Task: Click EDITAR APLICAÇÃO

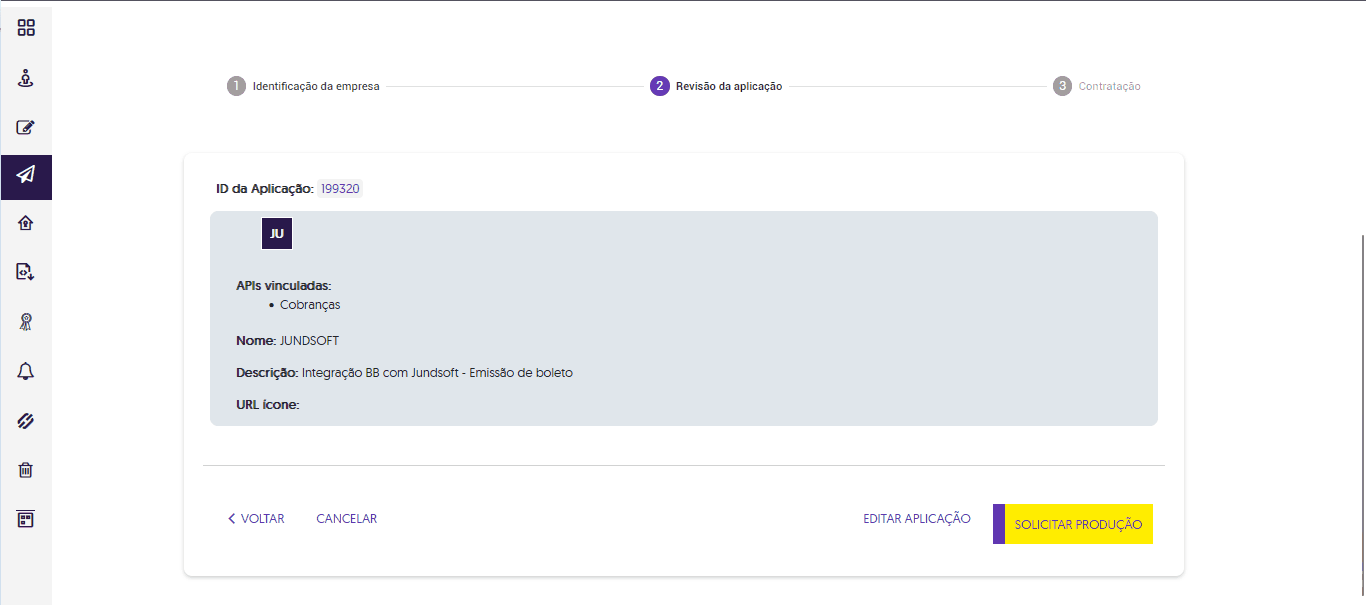Action: coord(916,519)
